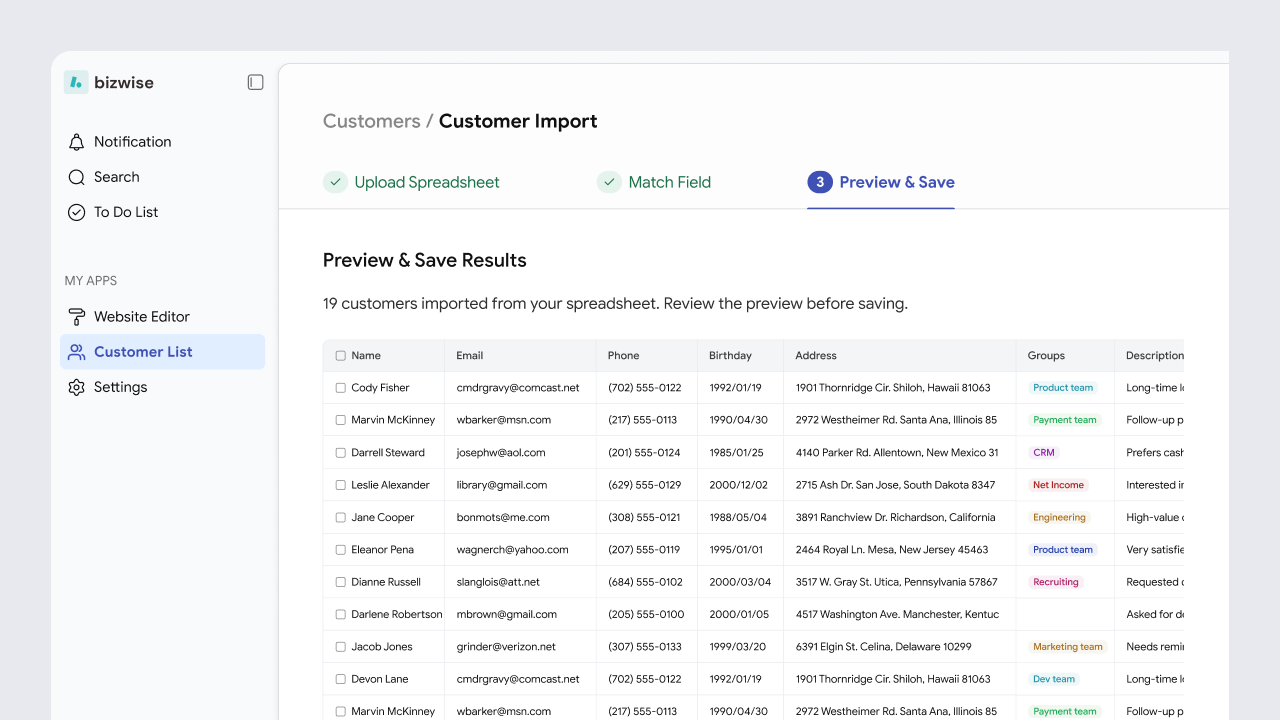Screen dimensions: 1280x720
Task: Click email slanglois@att.net
Action: 498,582
